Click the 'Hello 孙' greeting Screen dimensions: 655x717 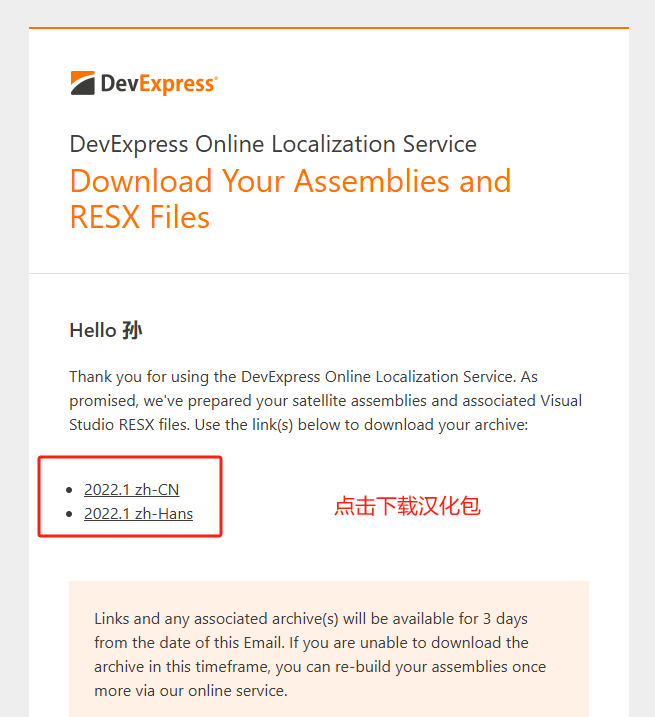(106, 330)
